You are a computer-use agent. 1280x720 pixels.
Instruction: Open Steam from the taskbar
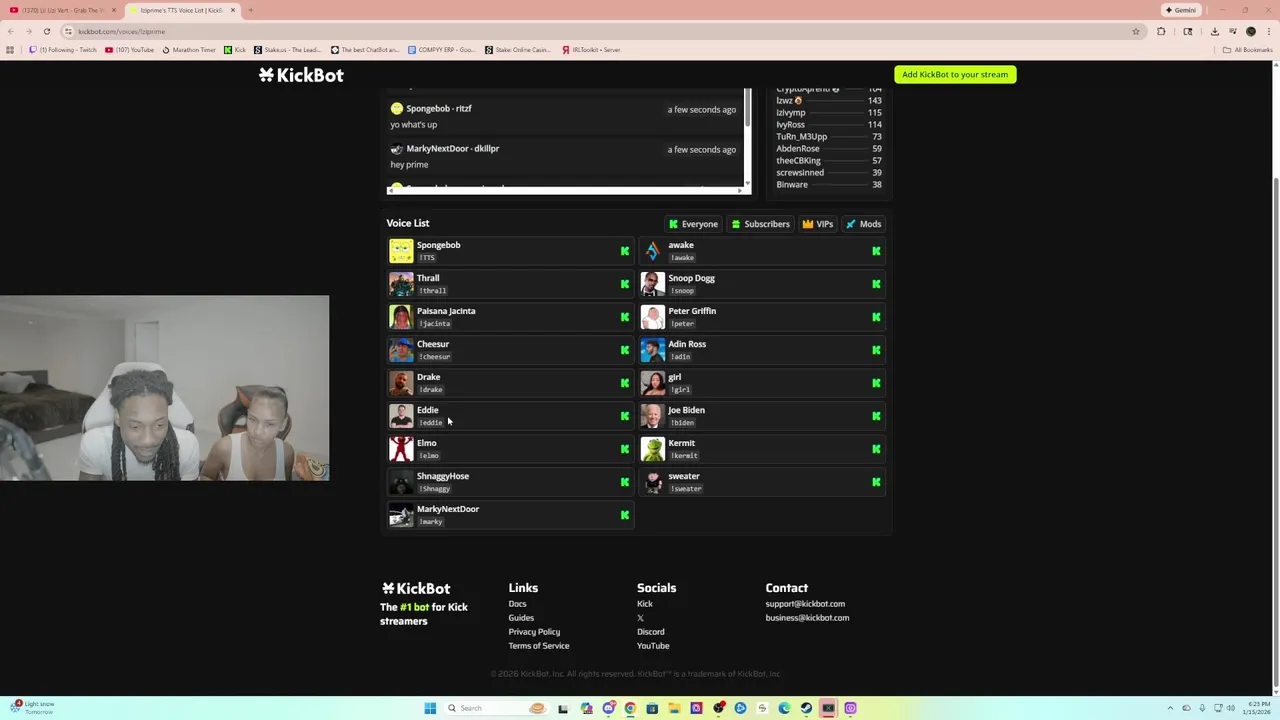coord(806,708)
